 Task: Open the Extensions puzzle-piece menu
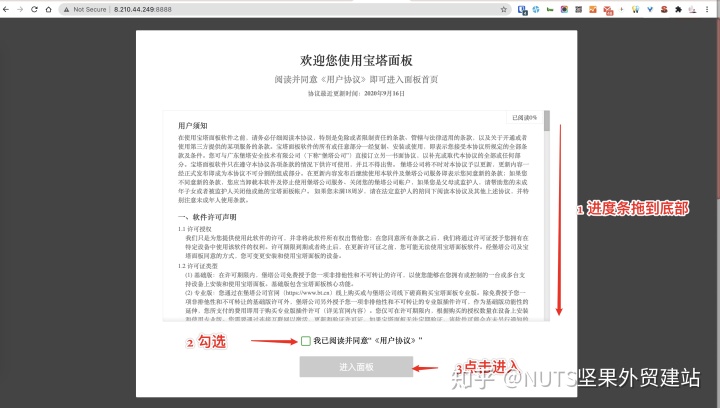coord(678,9)
